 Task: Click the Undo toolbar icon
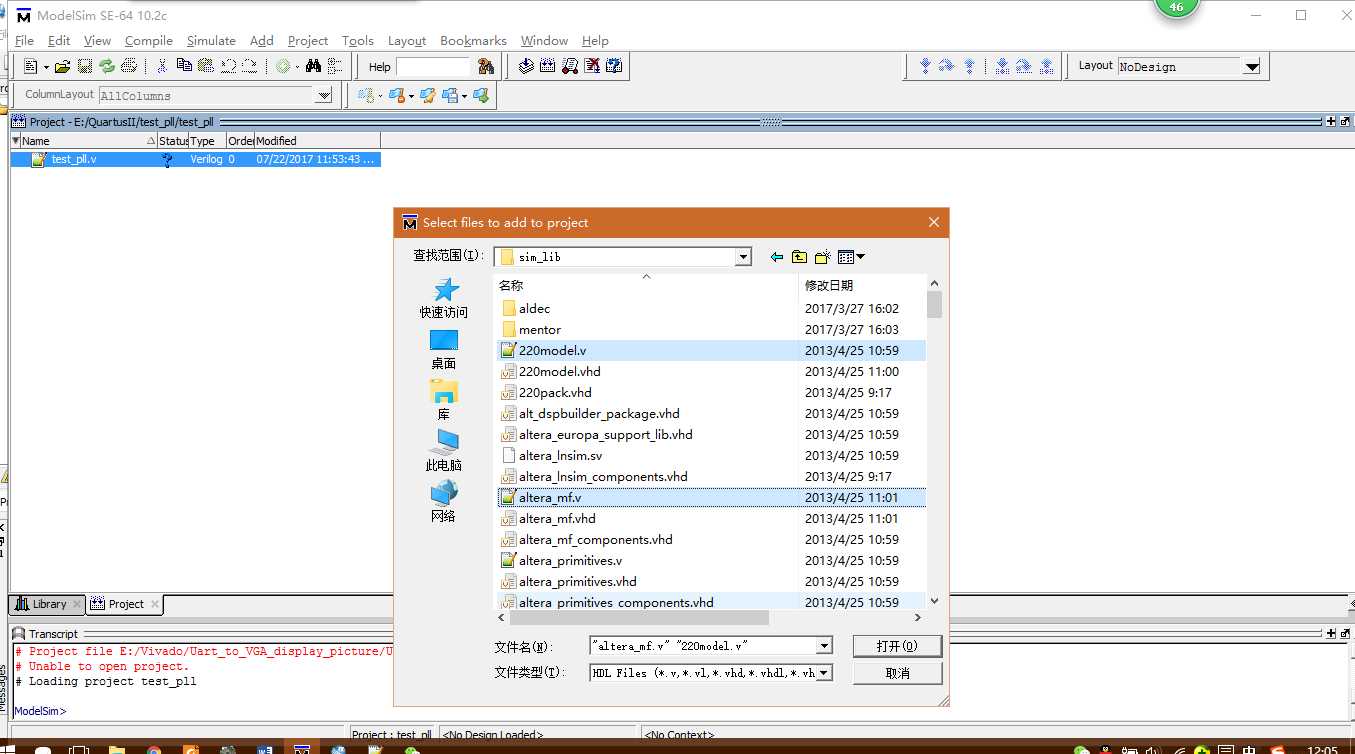(228, 67)
